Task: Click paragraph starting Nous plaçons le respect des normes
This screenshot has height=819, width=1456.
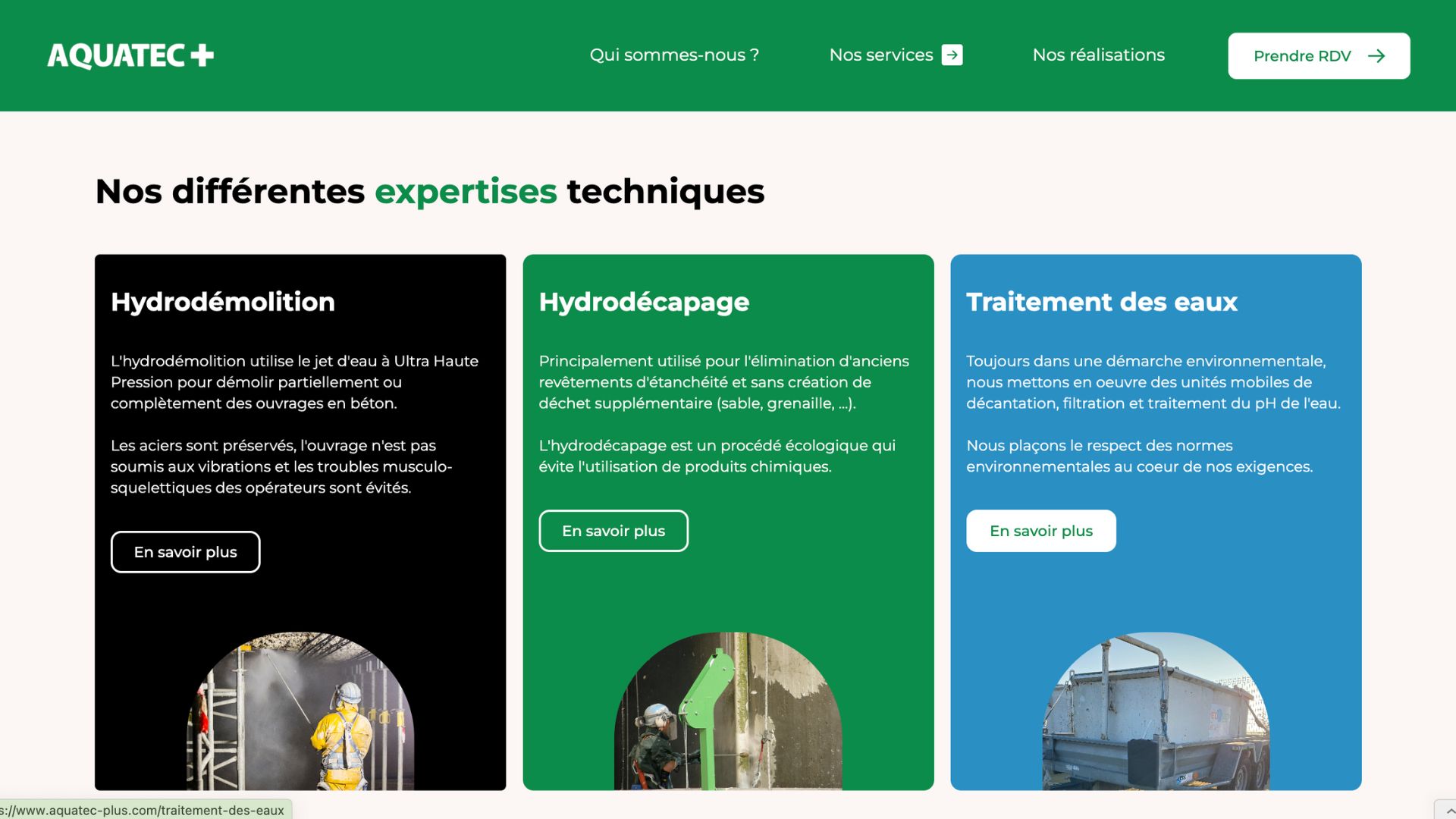Action: point(1140,456)
